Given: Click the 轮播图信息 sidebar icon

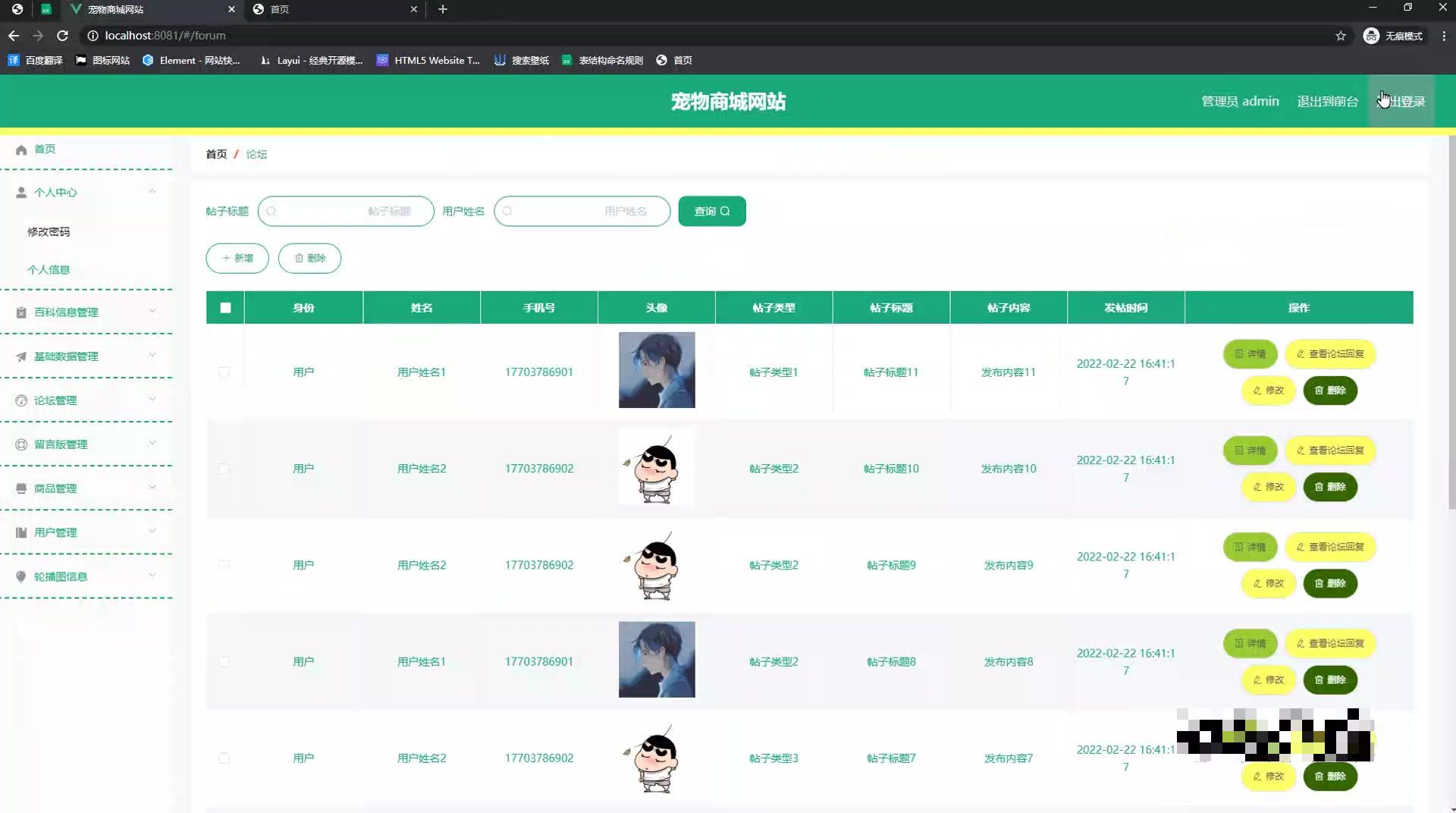Looking at the screenshot, I should point(21,576).
